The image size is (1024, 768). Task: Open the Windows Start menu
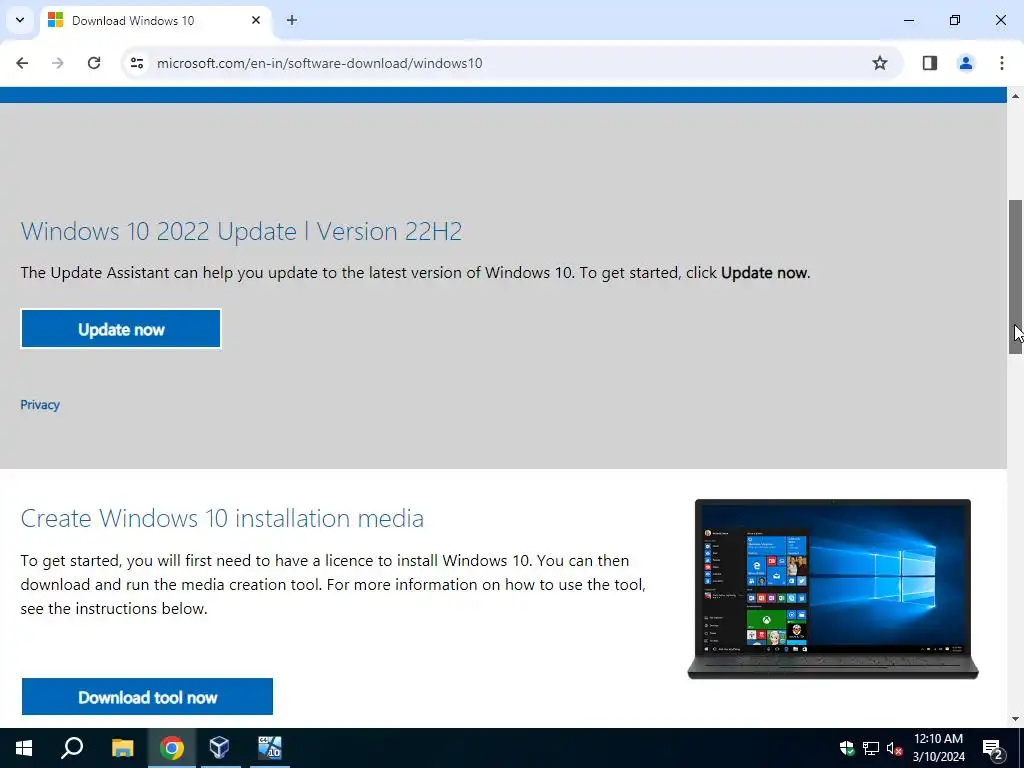coord(24,748)
